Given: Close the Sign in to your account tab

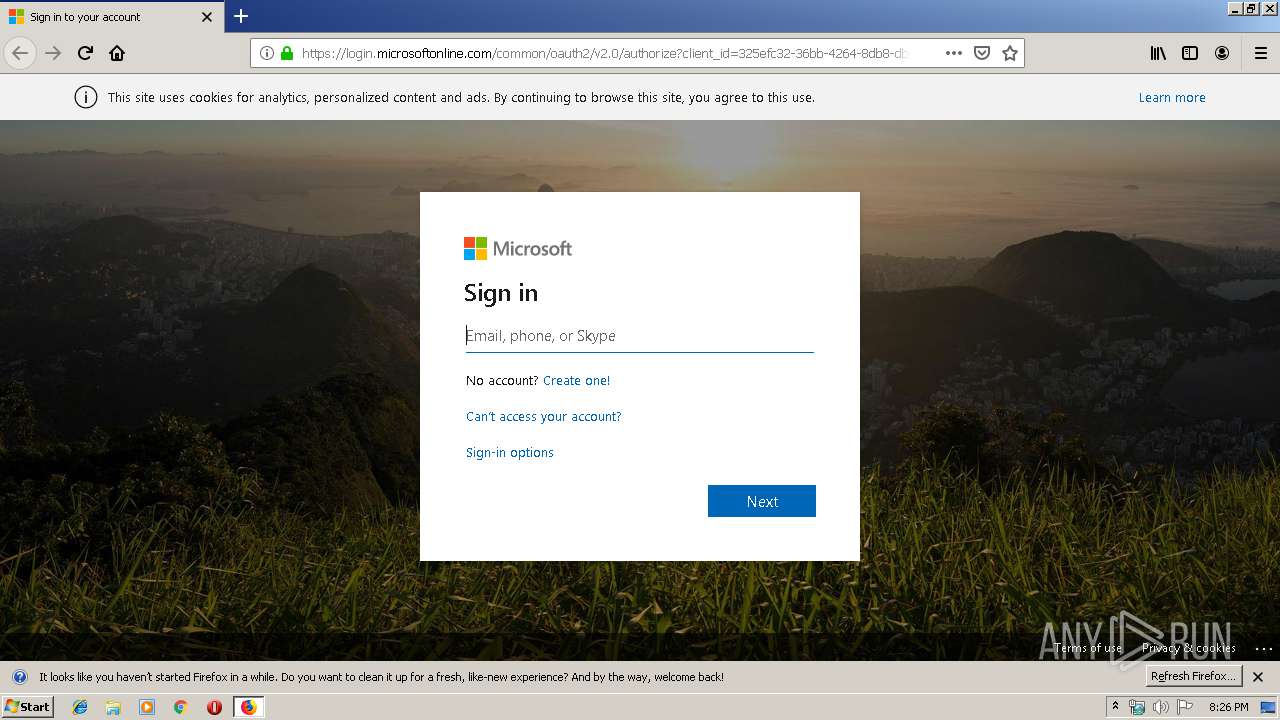Looking at the screenshot, I should pyautogui.click(x=207, y=17).
